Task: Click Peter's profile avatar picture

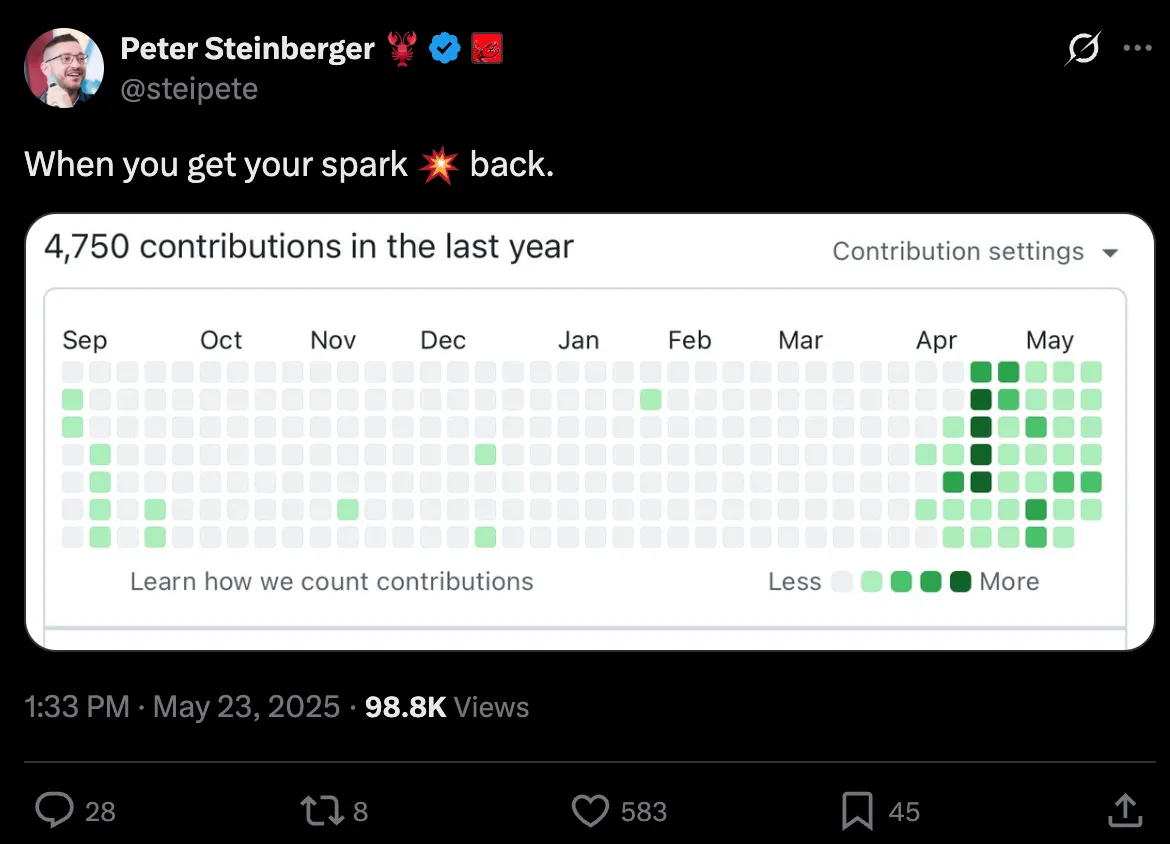Action: [x=64, y=67]
